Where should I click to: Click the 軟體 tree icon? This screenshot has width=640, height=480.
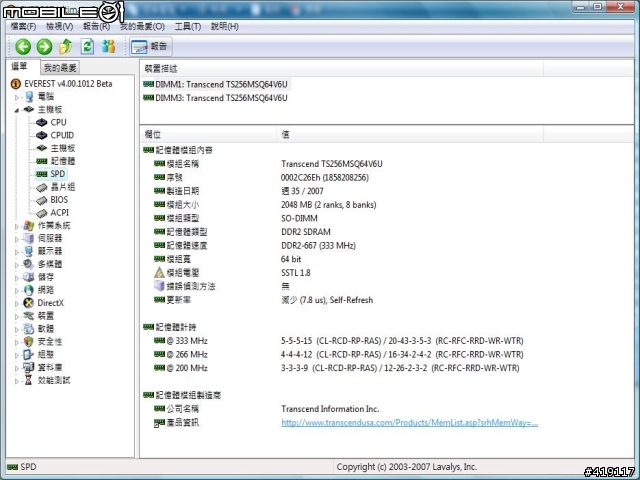pos(29,329)
